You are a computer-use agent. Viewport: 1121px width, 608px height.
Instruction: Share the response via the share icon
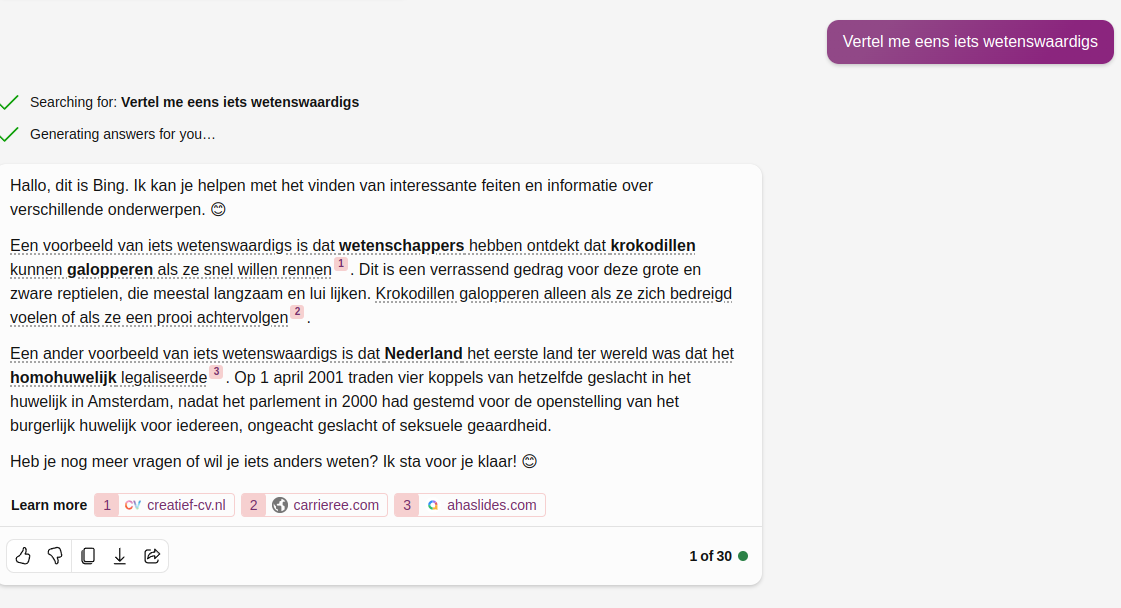pos(152,556)
